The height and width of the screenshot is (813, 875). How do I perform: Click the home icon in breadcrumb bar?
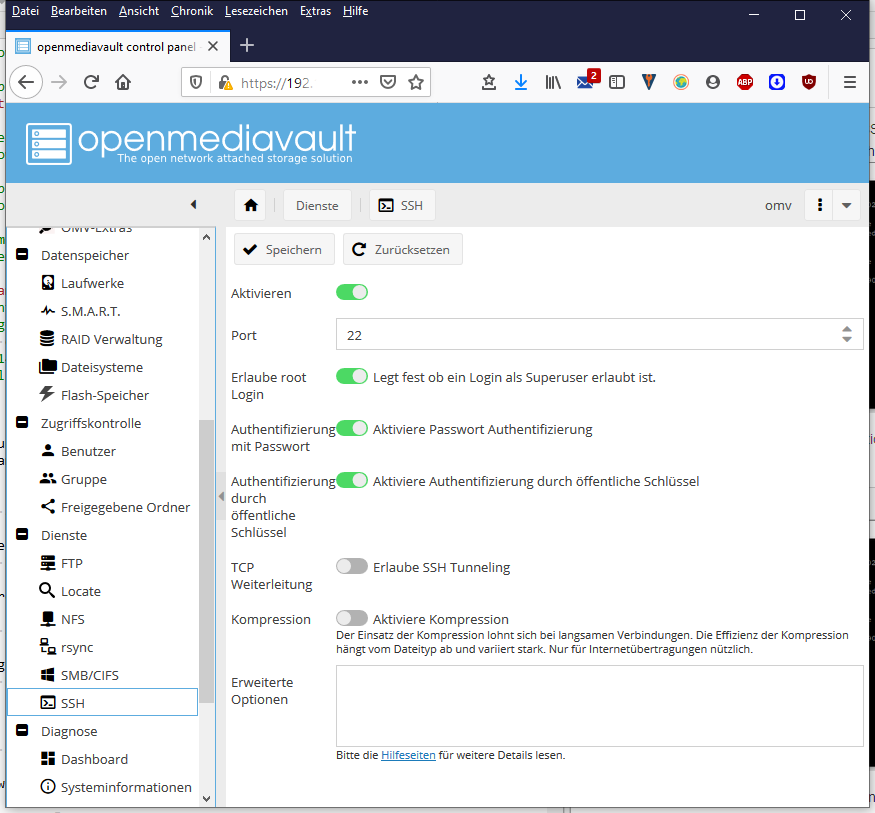pyautogui.click(x=250, y=205)
